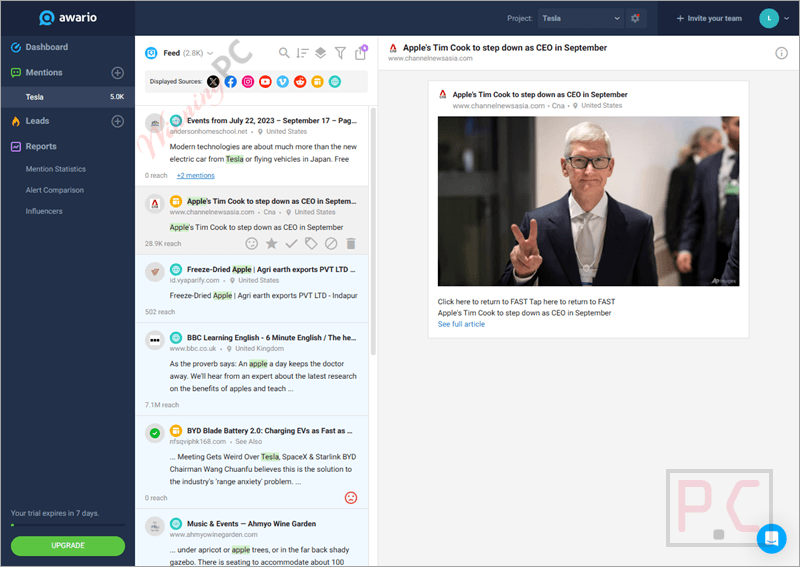
Task: Click the trial expiry progress bar
Action: [x=68, y=525]
